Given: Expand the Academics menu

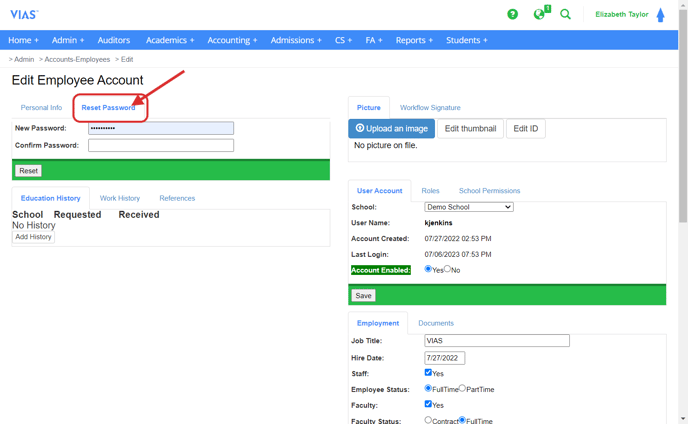Looking at the screenshot, I should pos(170,40).
